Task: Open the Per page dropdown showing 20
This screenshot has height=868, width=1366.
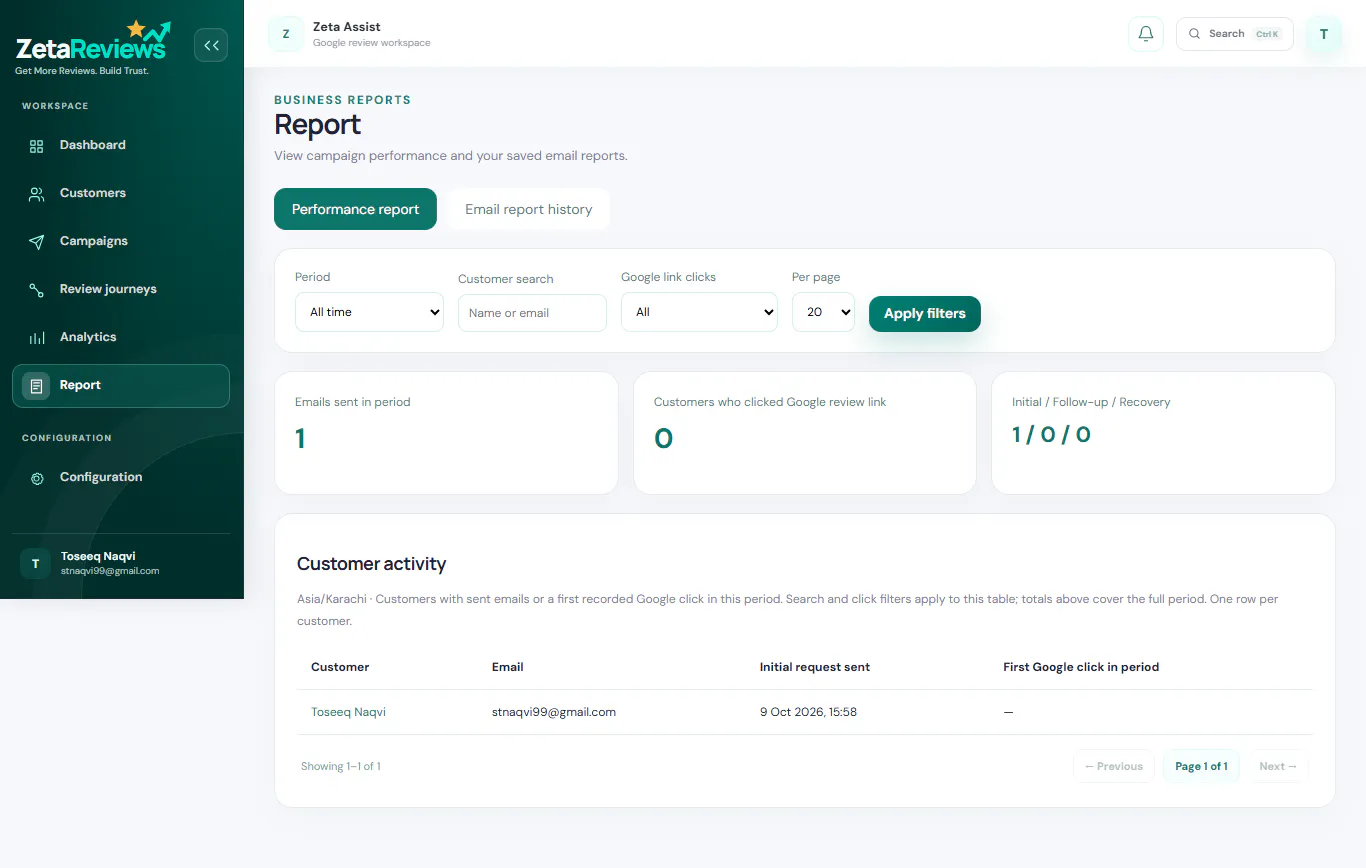Action: click(x=823, y=312)
